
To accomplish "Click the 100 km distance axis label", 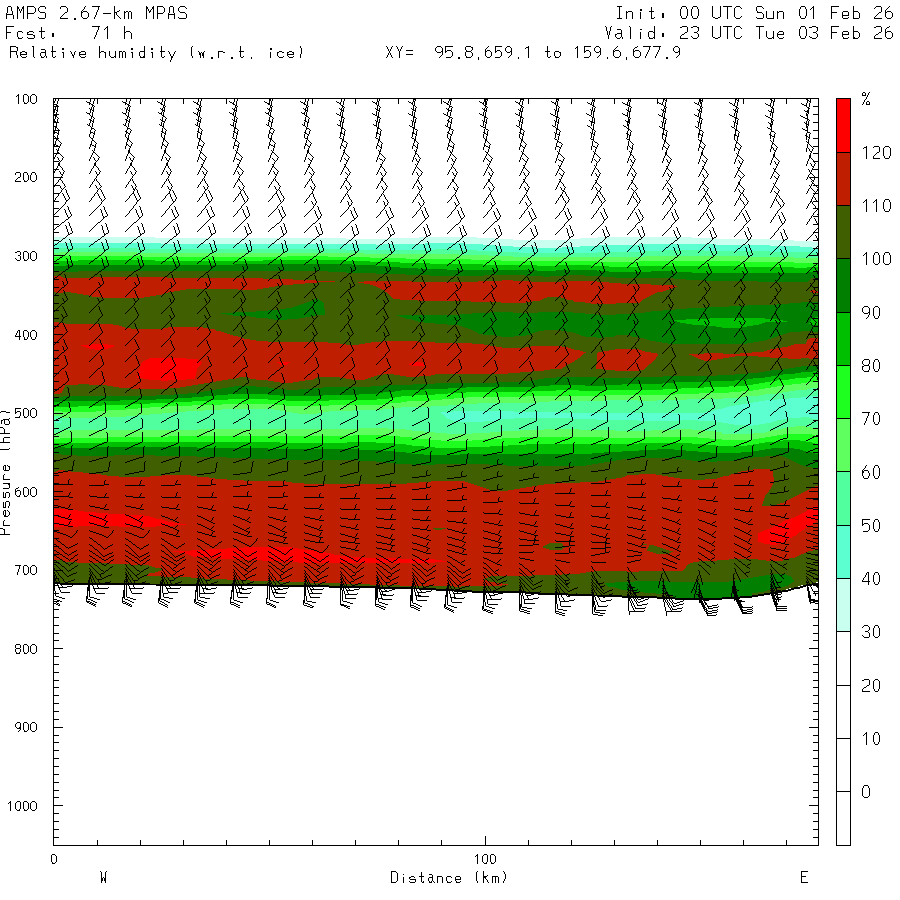I will [485, 859].
